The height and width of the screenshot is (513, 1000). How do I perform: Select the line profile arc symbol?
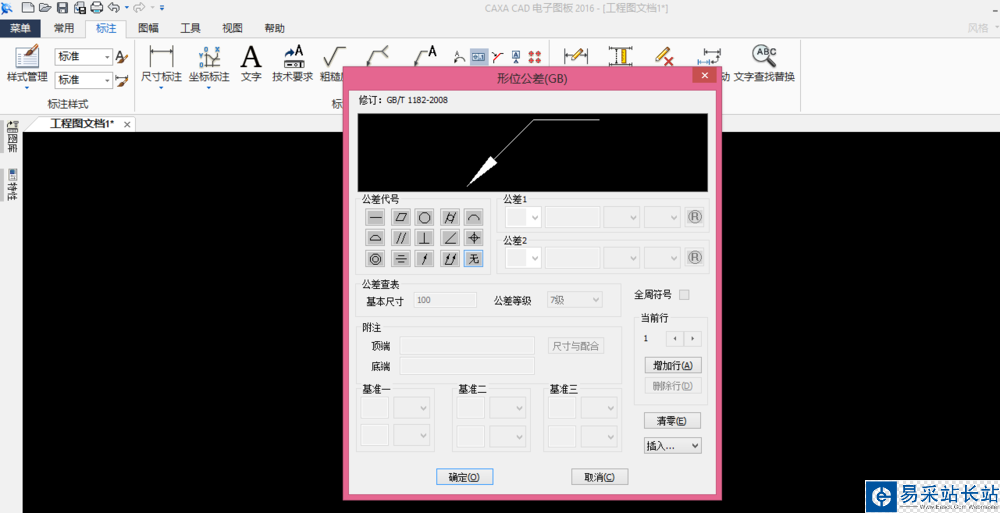point(473,218)
